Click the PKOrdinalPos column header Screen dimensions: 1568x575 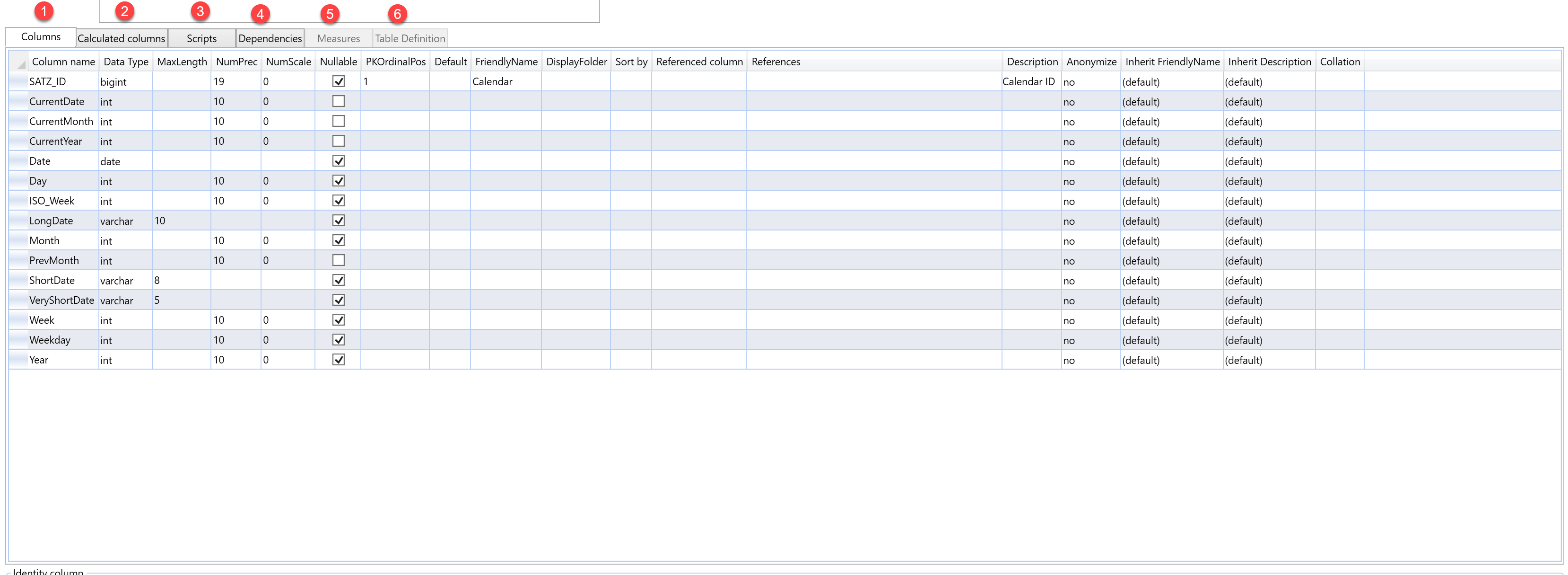[x=395, y=62]
